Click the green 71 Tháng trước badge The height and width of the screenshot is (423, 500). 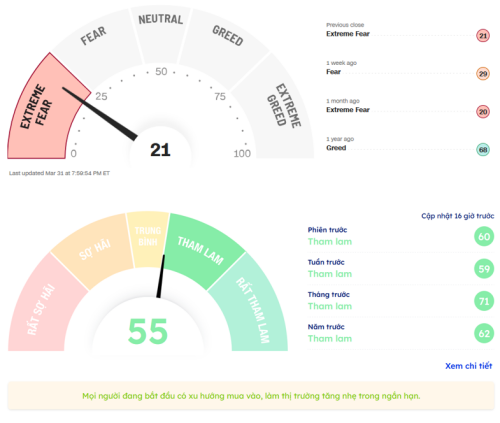[x=484, y=301]
